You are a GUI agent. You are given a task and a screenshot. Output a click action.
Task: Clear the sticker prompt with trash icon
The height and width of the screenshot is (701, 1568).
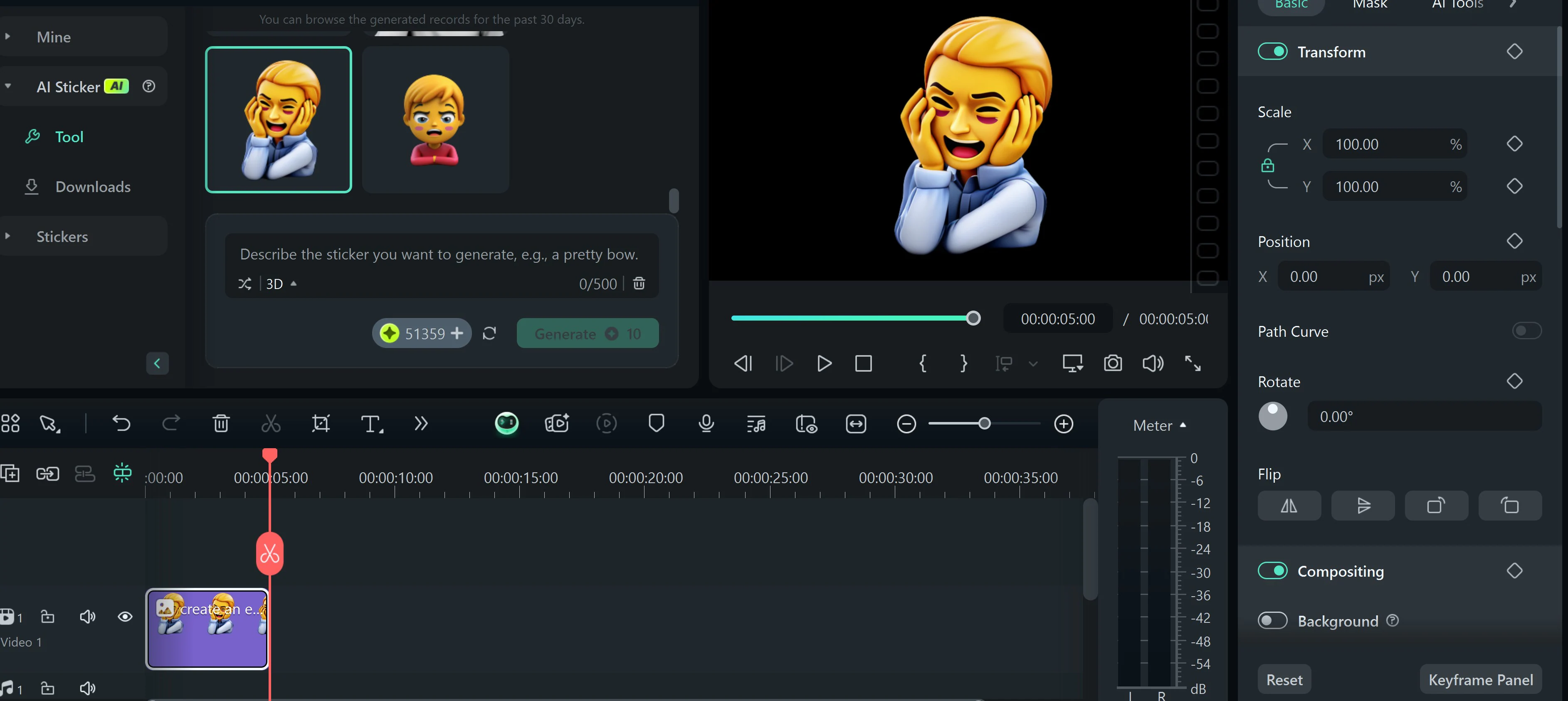coord(639,283)
